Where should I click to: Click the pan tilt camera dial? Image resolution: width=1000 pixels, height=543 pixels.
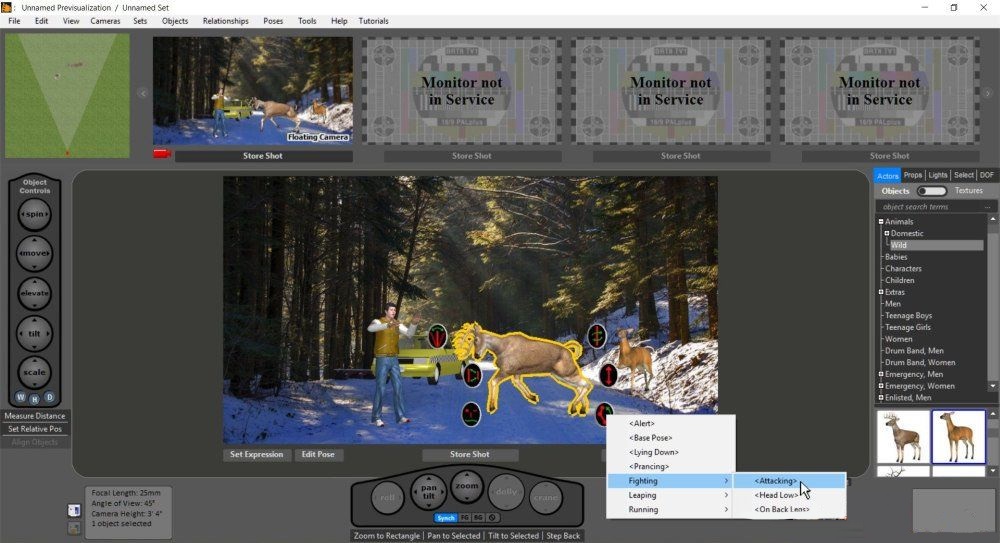[x=429, y=491]
